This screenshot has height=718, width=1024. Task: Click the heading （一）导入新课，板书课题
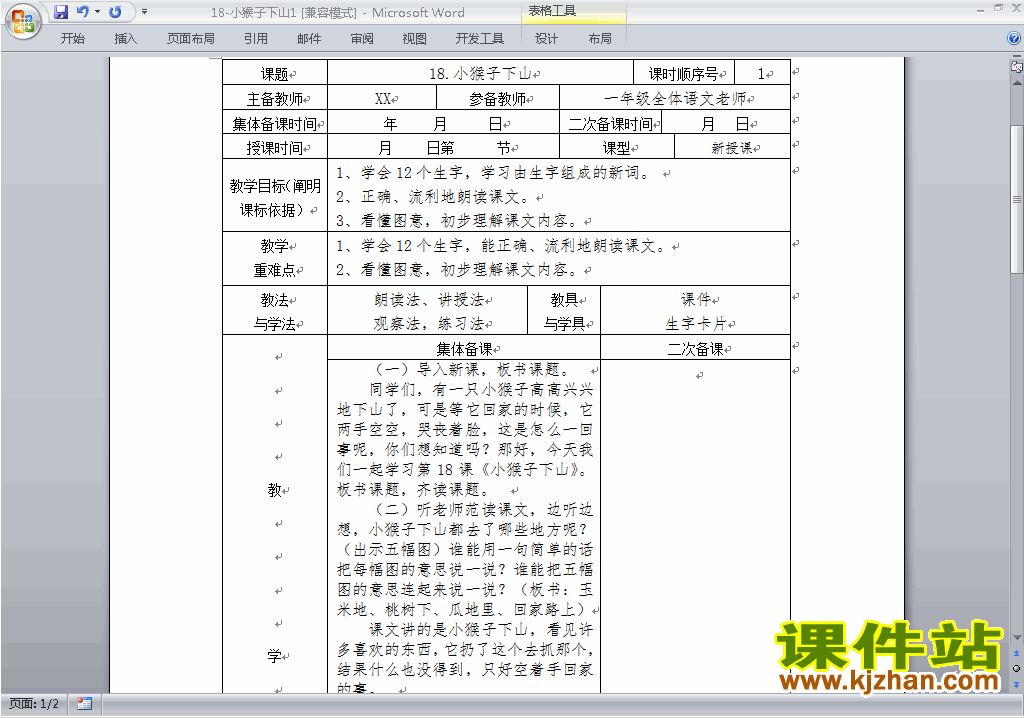(x=473, y=369)
